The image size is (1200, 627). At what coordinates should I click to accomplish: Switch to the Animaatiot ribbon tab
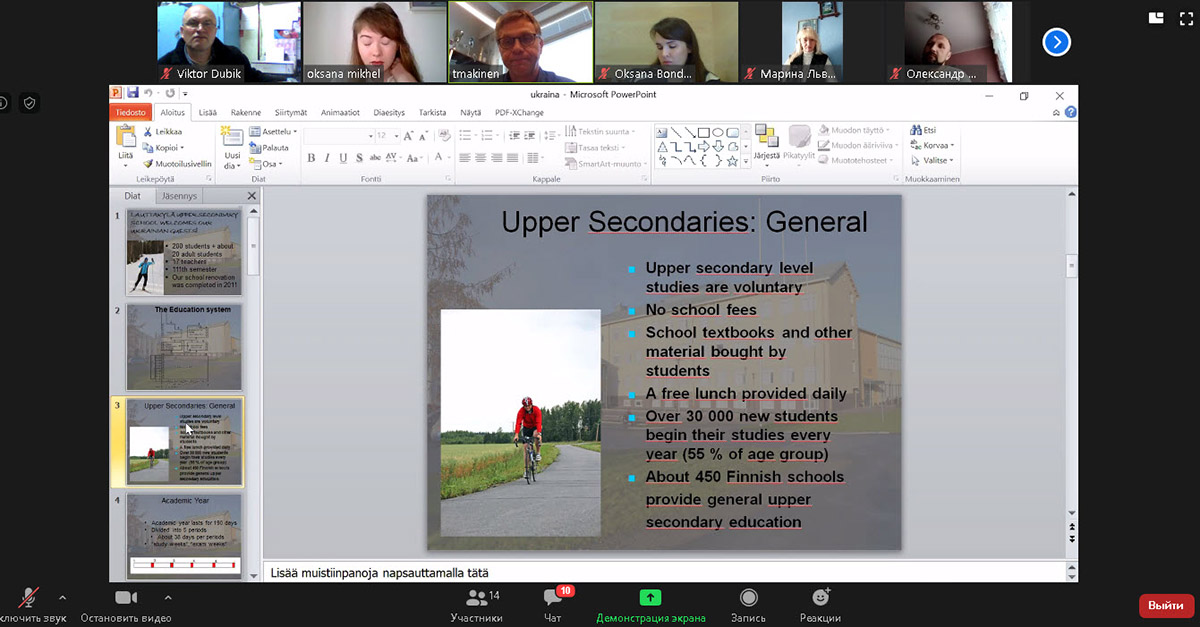[340, 112]
